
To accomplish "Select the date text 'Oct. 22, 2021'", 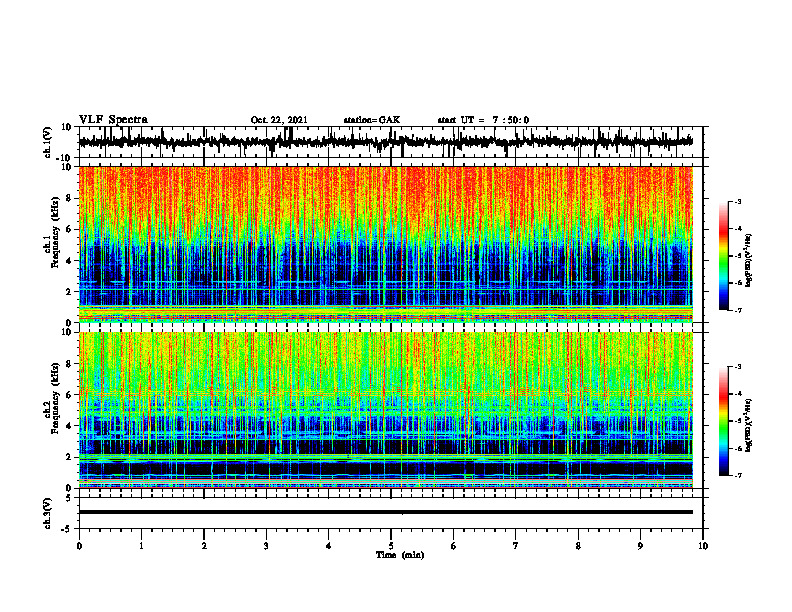I will pyautogui.click(x=279, y=120).
